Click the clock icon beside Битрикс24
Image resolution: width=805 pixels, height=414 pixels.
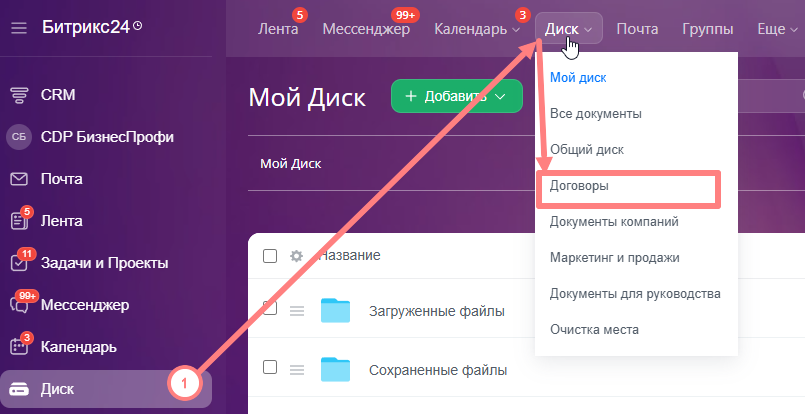[x=137, y=25]
